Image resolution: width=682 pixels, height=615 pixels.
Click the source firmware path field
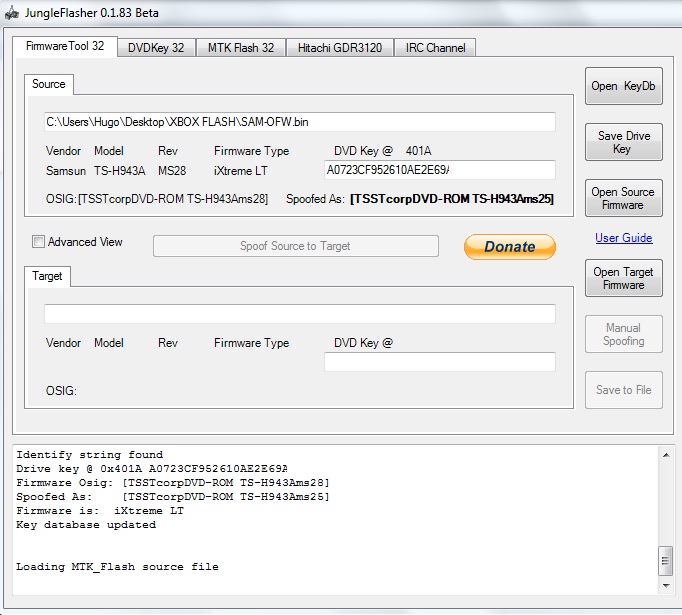point(300,122)
